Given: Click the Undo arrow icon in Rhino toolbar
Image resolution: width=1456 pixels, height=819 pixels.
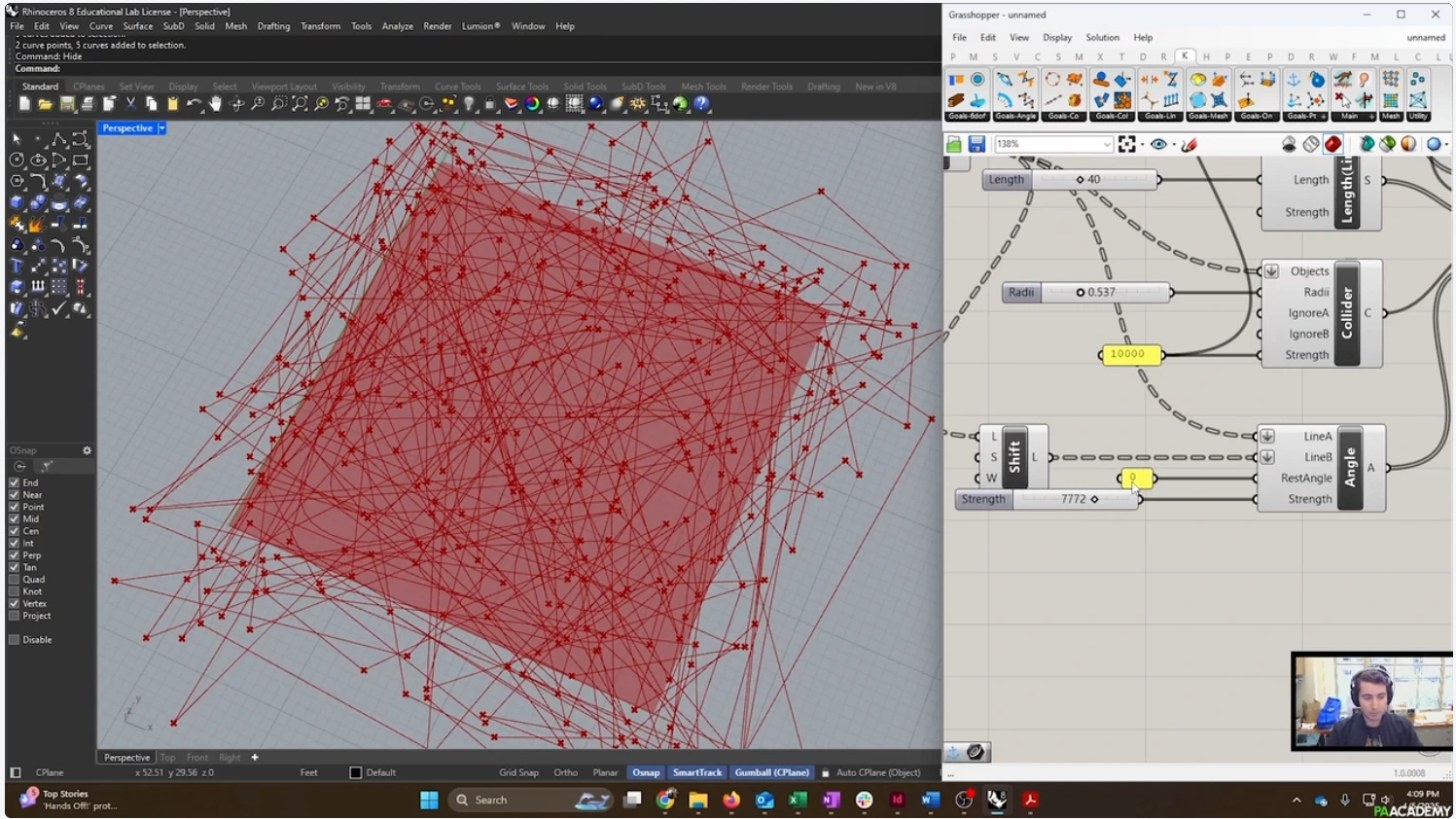Looking at the screenshot, I should (x=194, y=104).
